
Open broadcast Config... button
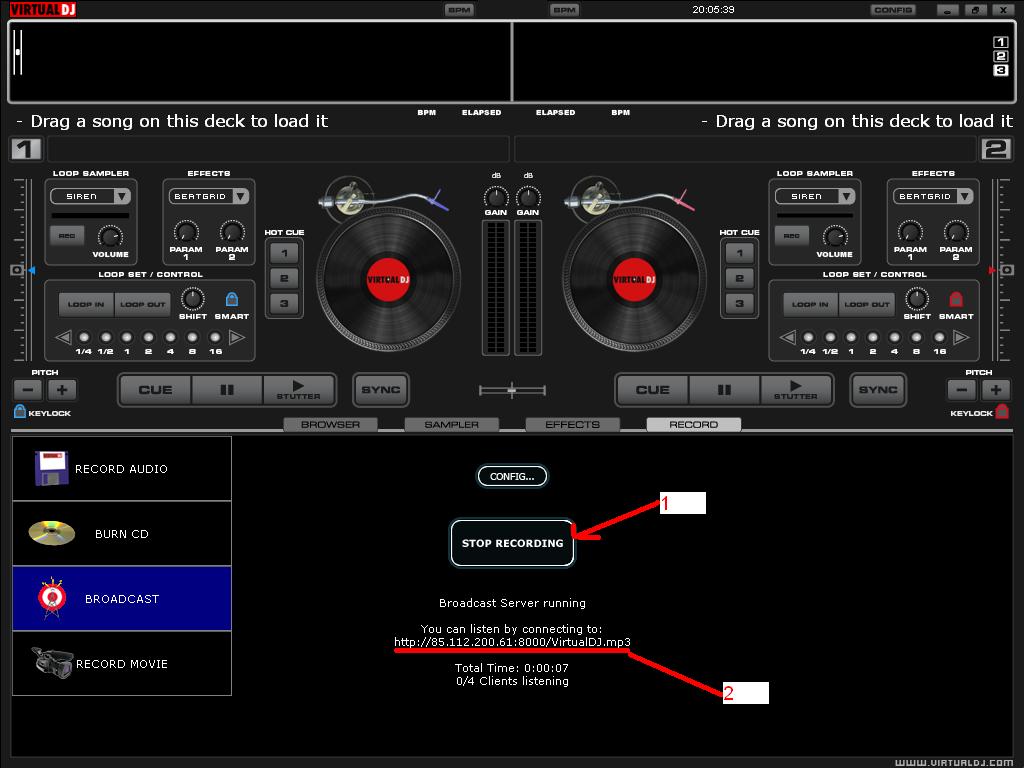(513, 476)
